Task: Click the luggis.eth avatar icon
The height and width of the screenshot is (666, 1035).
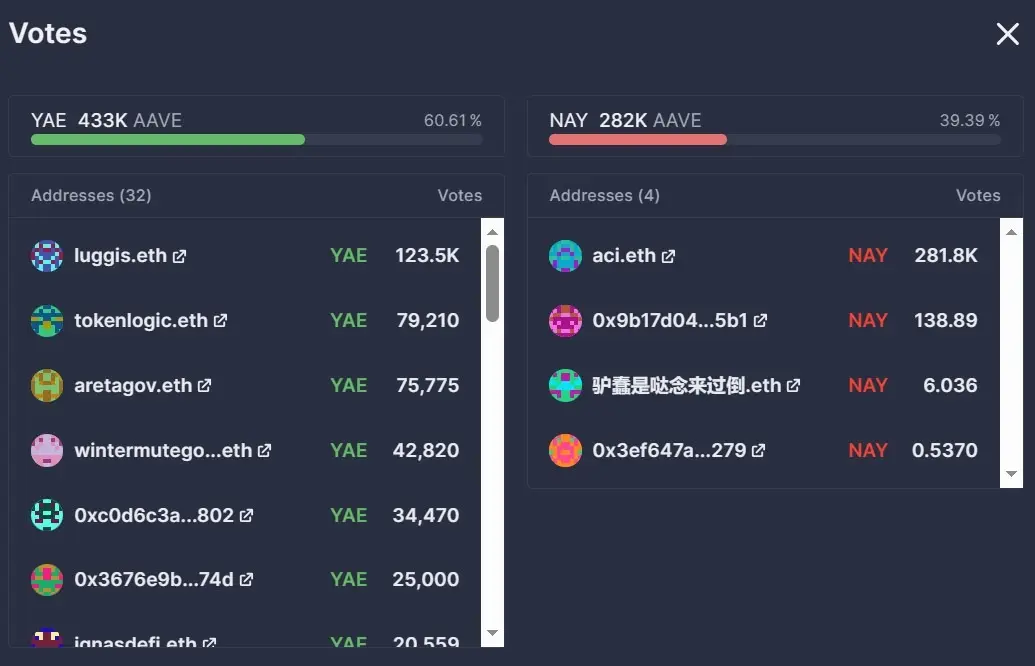Action: click(x=46, y=255)
